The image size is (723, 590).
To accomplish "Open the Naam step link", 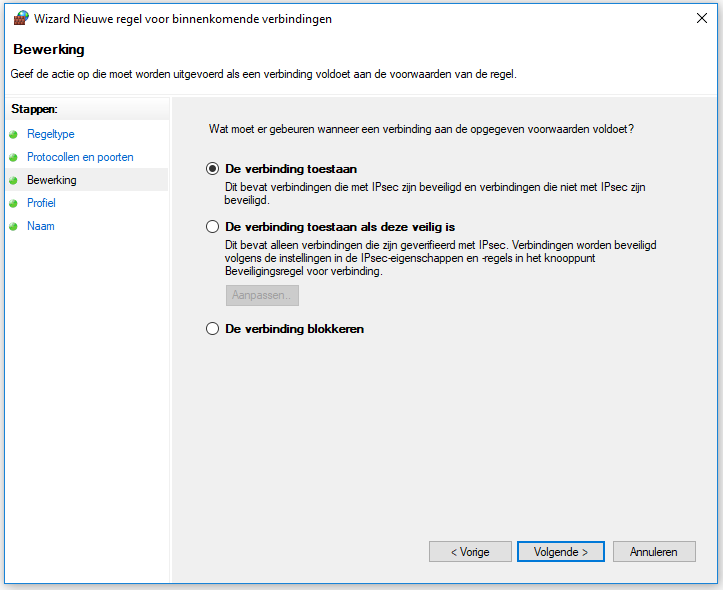I will pyautogui.click(x=41, y=226).
